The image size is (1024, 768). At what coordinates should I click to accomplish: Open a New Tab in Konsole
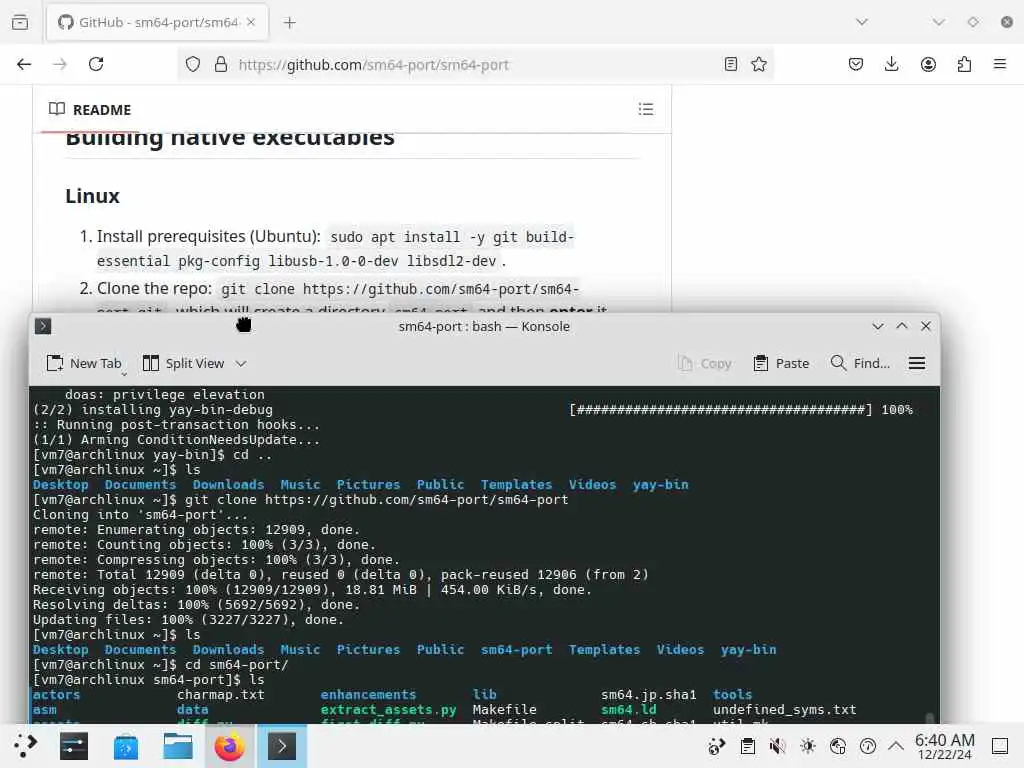(84, 363)
